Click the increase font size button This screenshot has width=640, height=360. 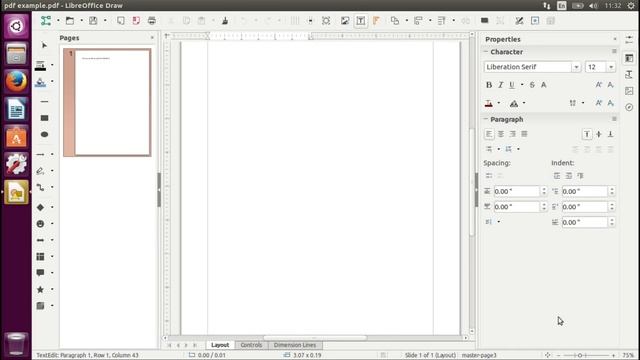(x=599, y=85)
